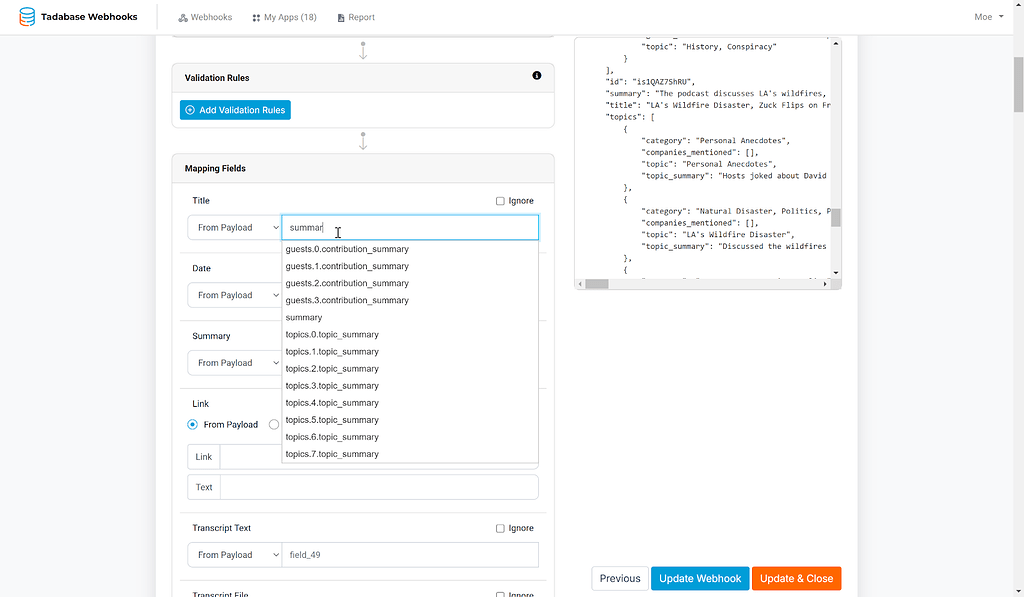
Task: Select the From Payload radio under Link
Action: coord(193,425)
